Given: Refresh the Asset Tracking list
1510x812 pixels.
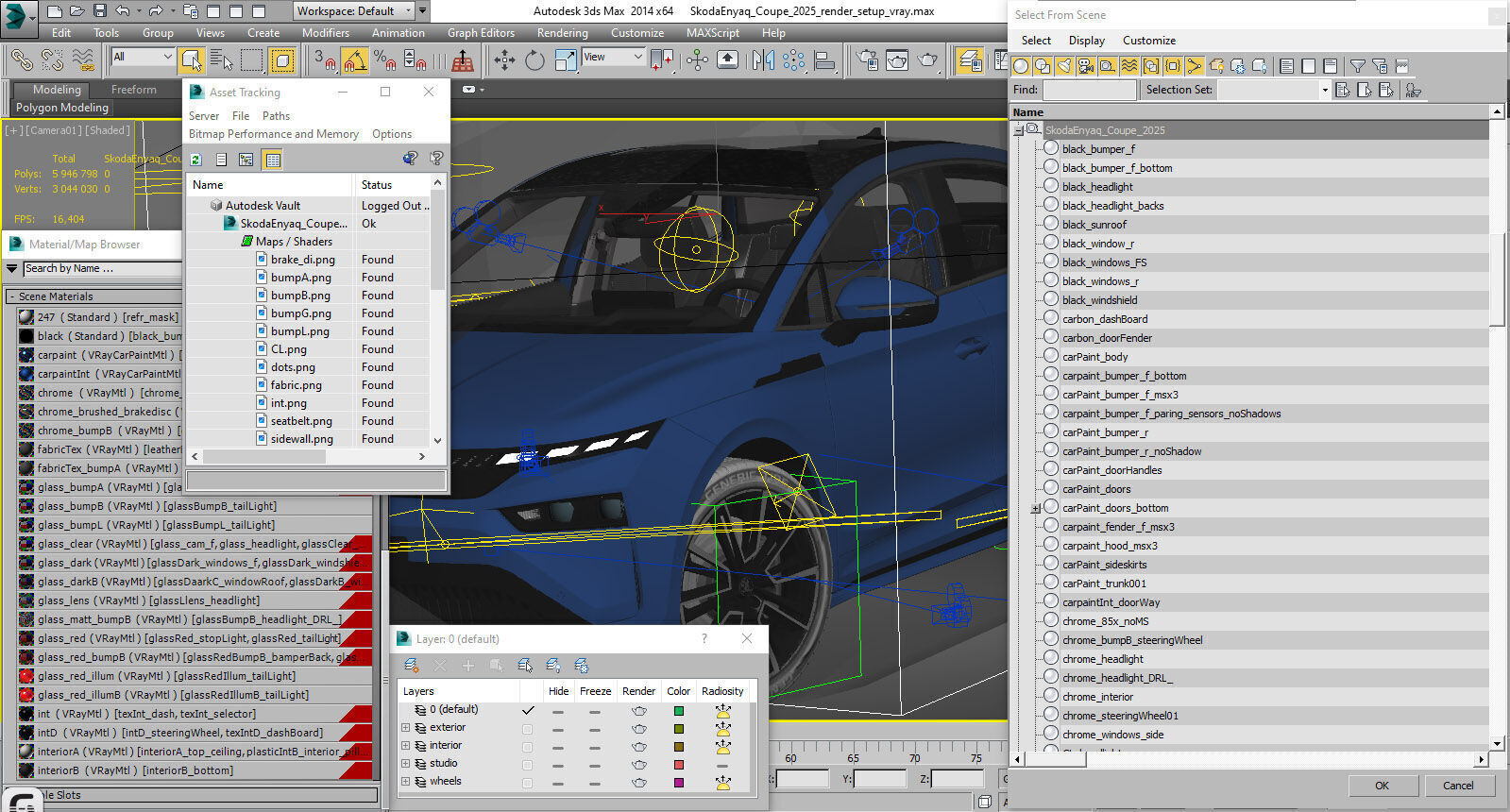Looking at the screenshot, I should [195, 160].
